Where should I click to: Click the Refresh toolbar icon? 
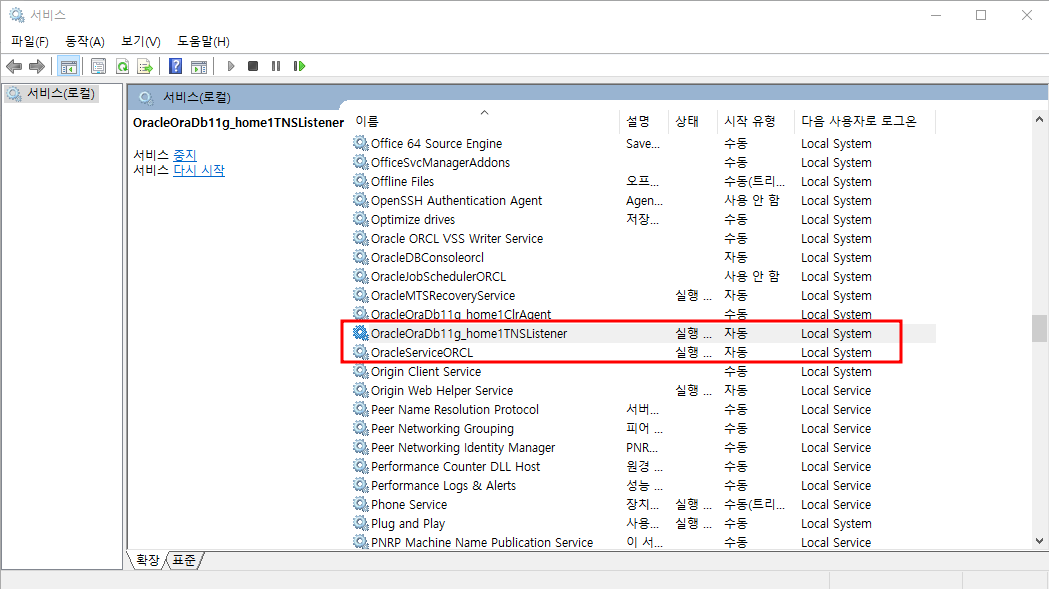tap(122, 66)
